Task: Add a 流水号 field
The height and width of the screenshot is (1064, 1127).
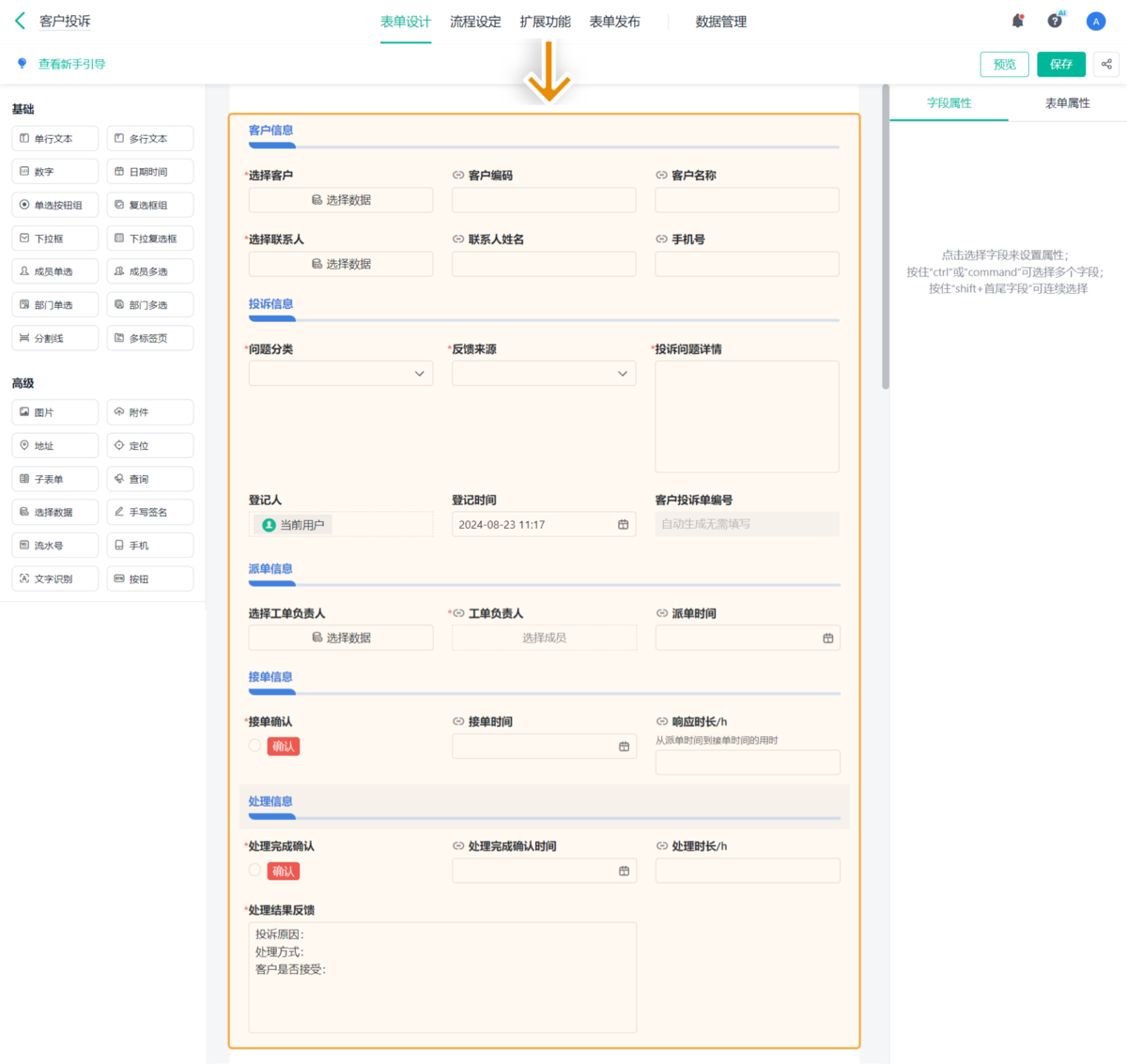Action: 55,546
